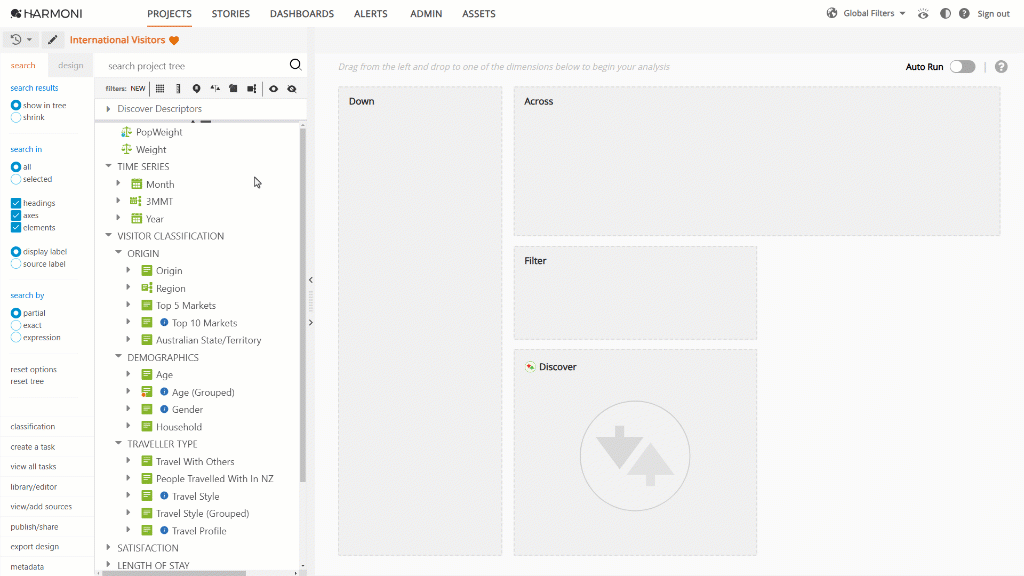The image size is (1024, 576).
Task: Open the ADMIN menu
Action: coord(426,14)
